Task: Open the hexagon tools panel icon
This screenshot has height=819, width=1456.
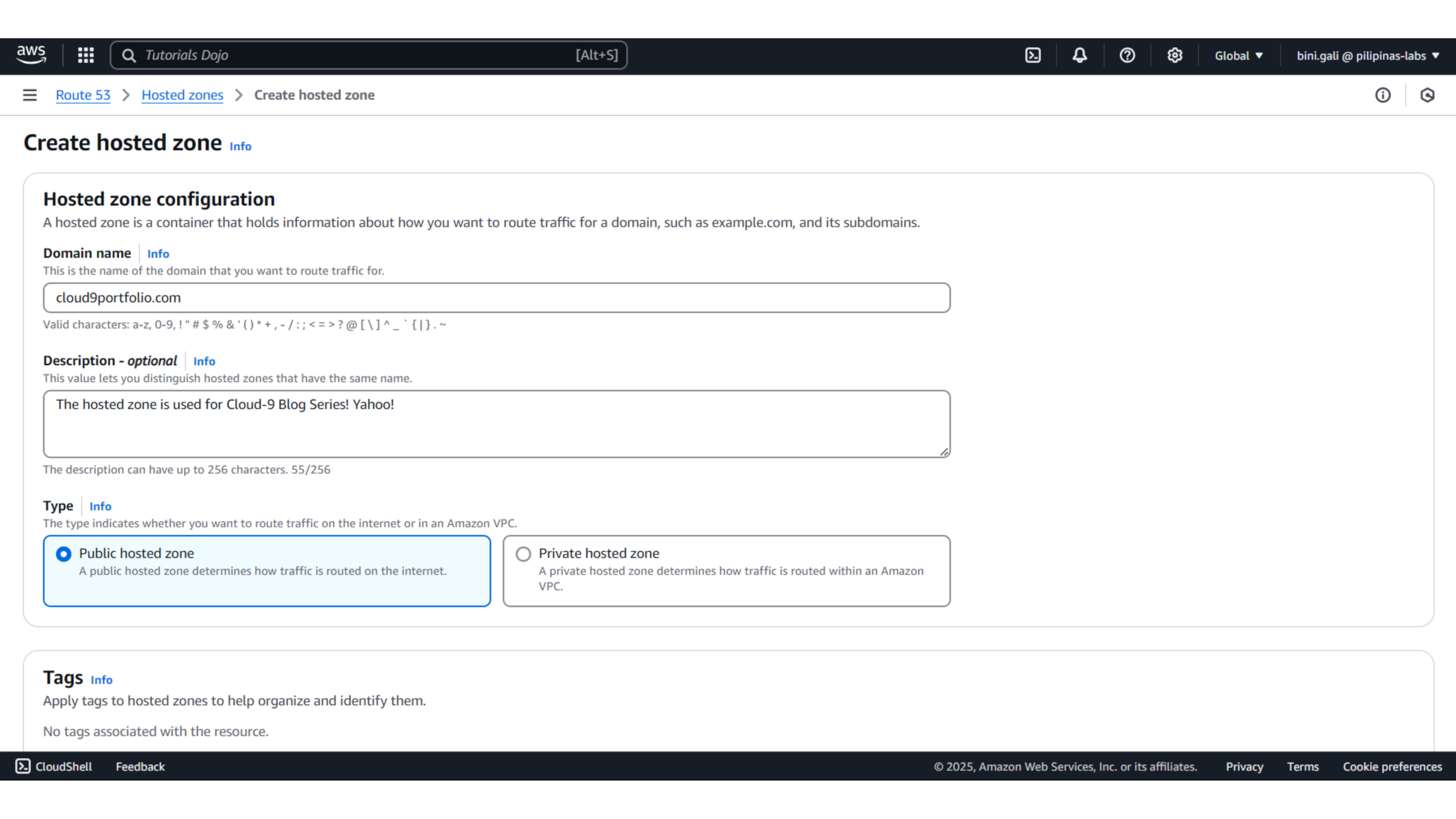Action: coord(1427,95)
